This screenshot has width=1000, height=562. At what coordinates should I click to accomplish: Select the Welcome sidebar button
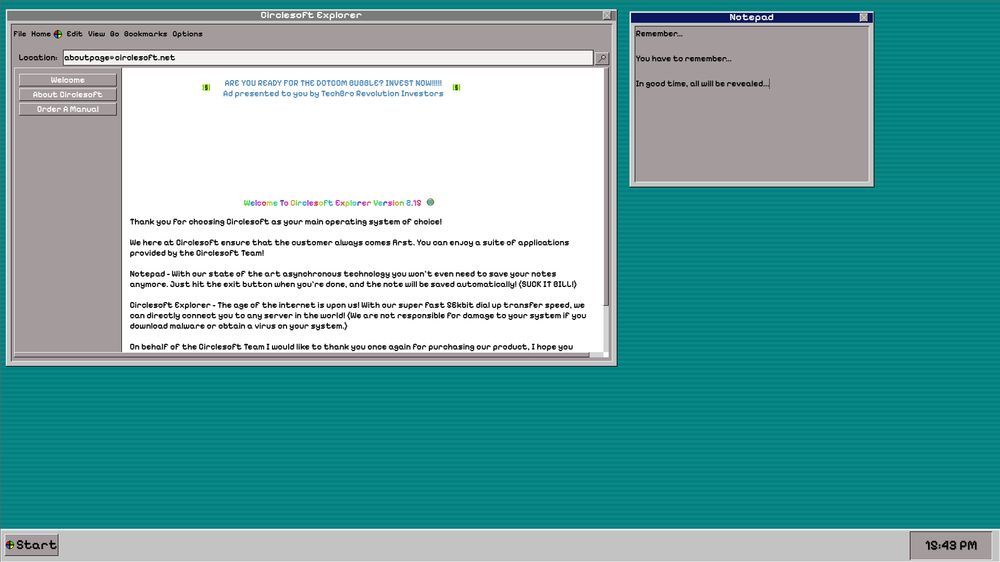68,80
